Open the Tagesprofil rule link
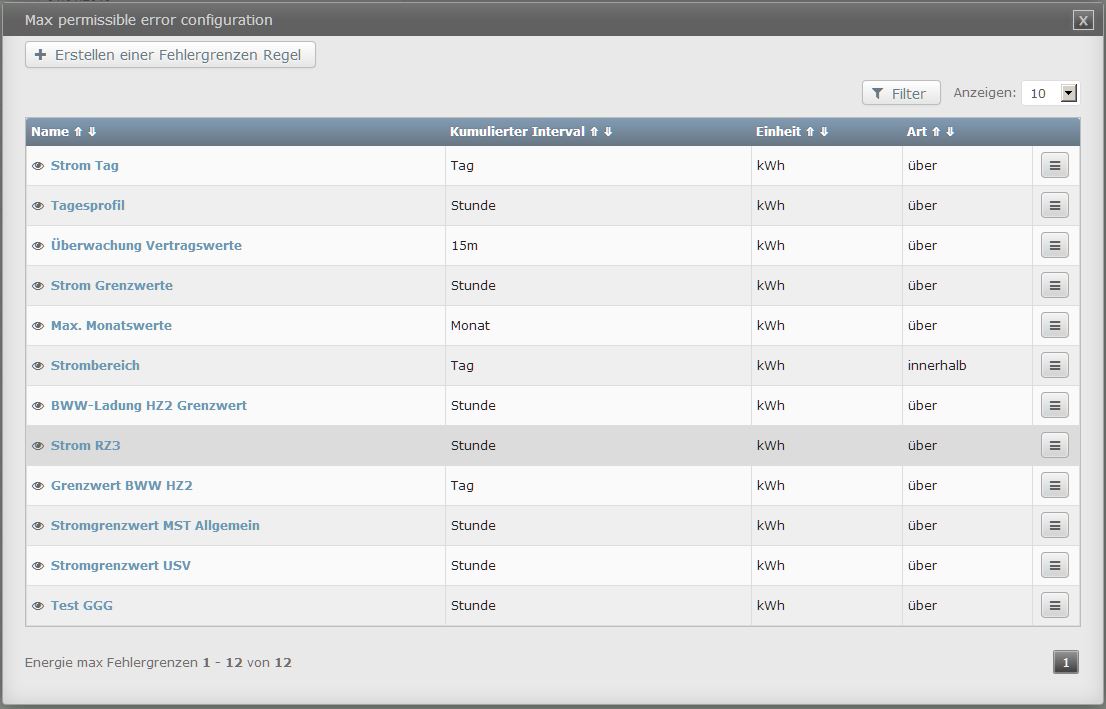The height and width of the screenshot is (709, 1106). click(87, 205)
